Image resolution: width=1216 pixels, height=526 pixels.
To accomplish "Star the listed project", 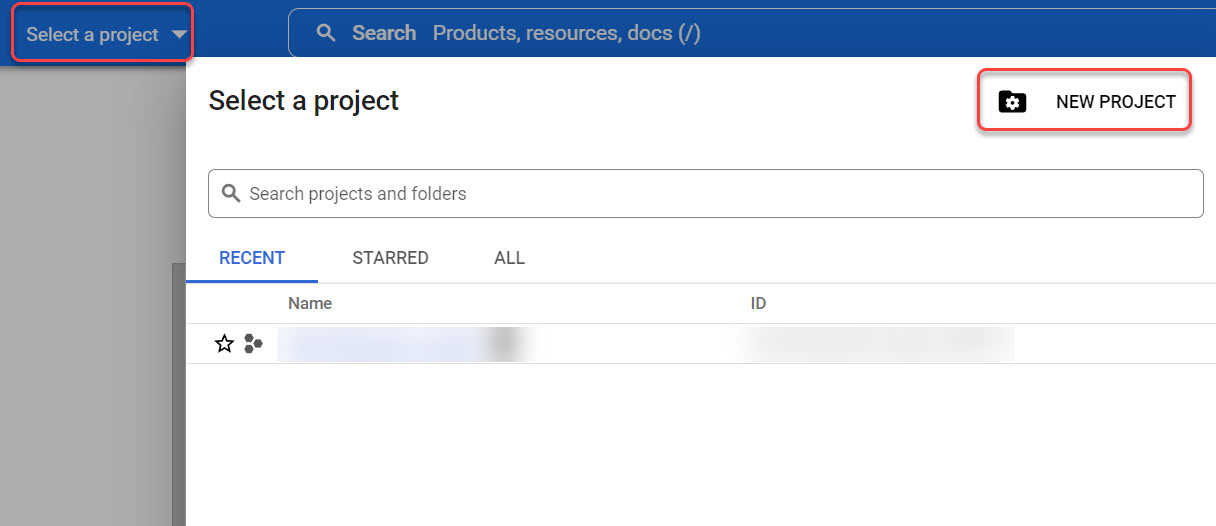I will pos(224,344).
